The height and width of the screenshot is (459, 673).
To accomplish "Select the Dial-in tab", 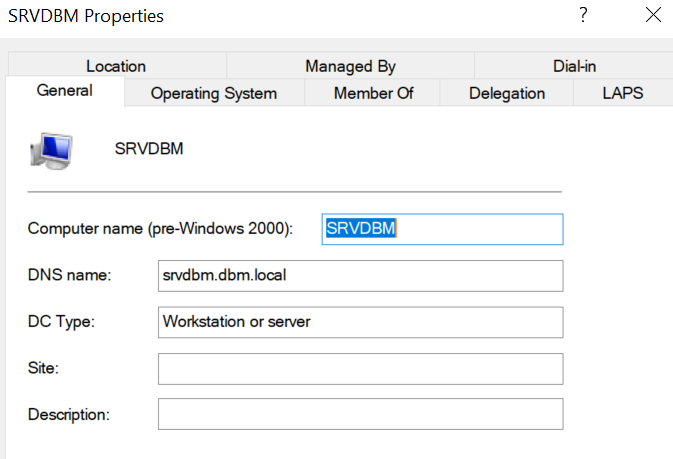I will click(574, 66).
